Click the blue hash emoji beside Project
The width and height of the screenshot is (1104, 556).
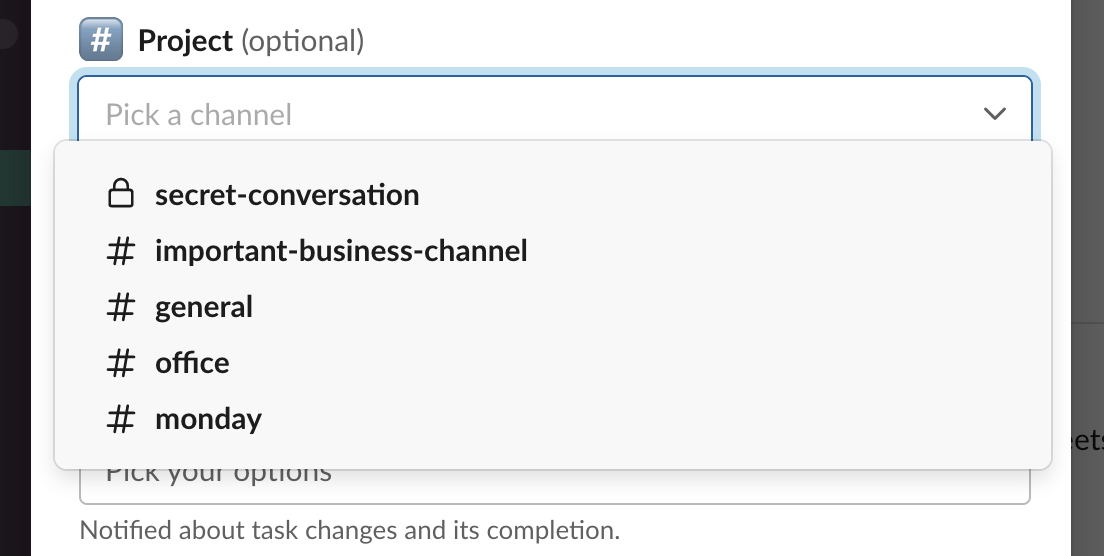tap(101, 41)
